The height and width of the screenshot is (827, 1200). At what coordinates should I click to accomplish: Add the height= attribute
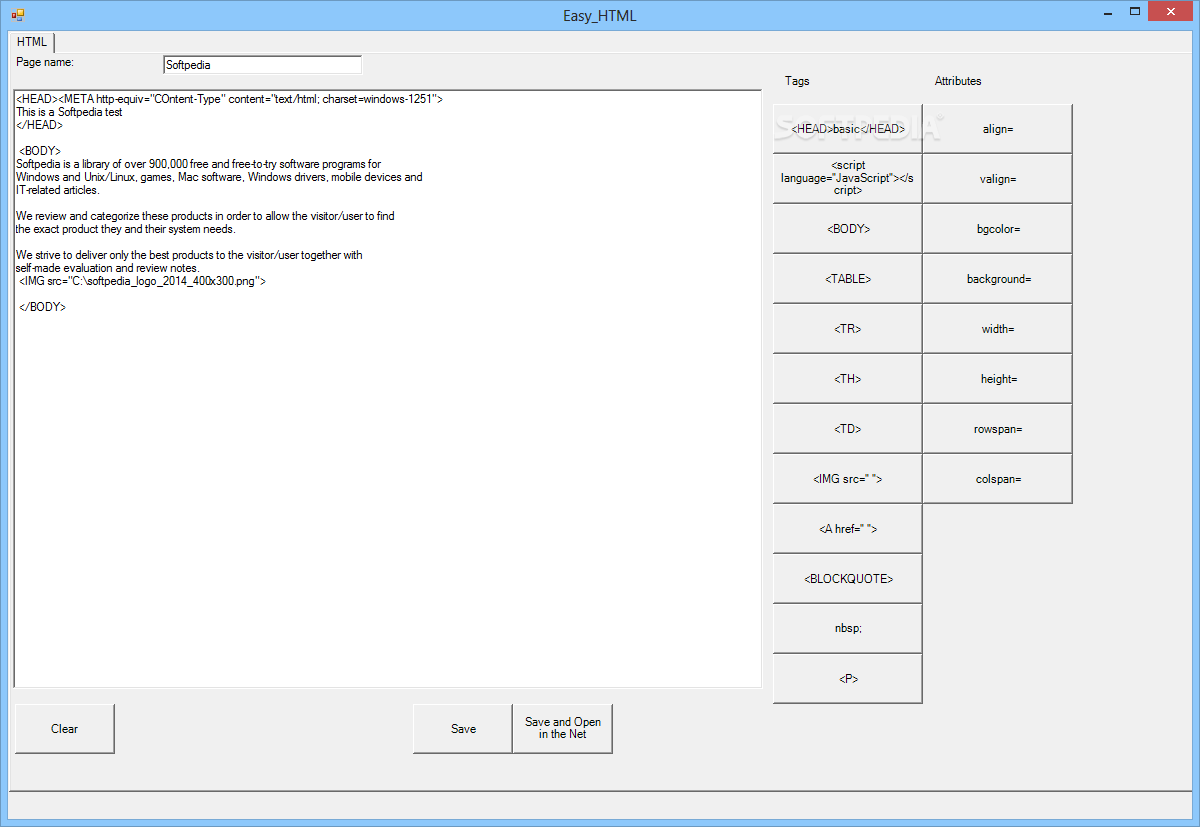[x=998, y=379]
